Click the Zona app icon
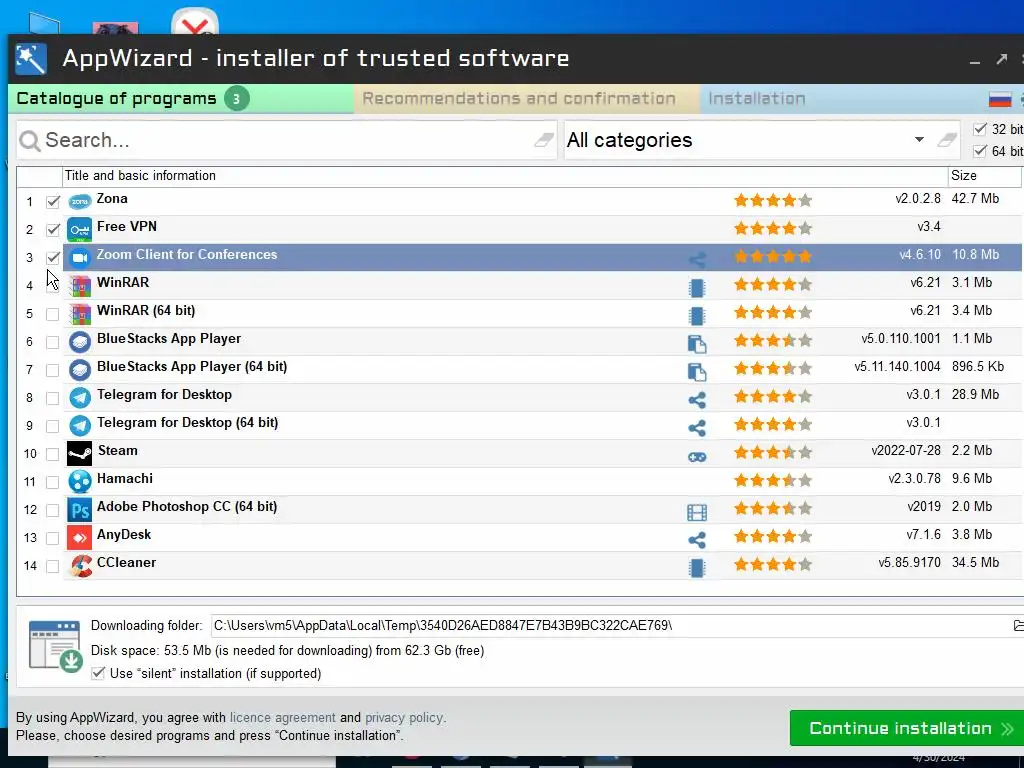This screenshot has height=768, width=1024. tap(80, 202)
